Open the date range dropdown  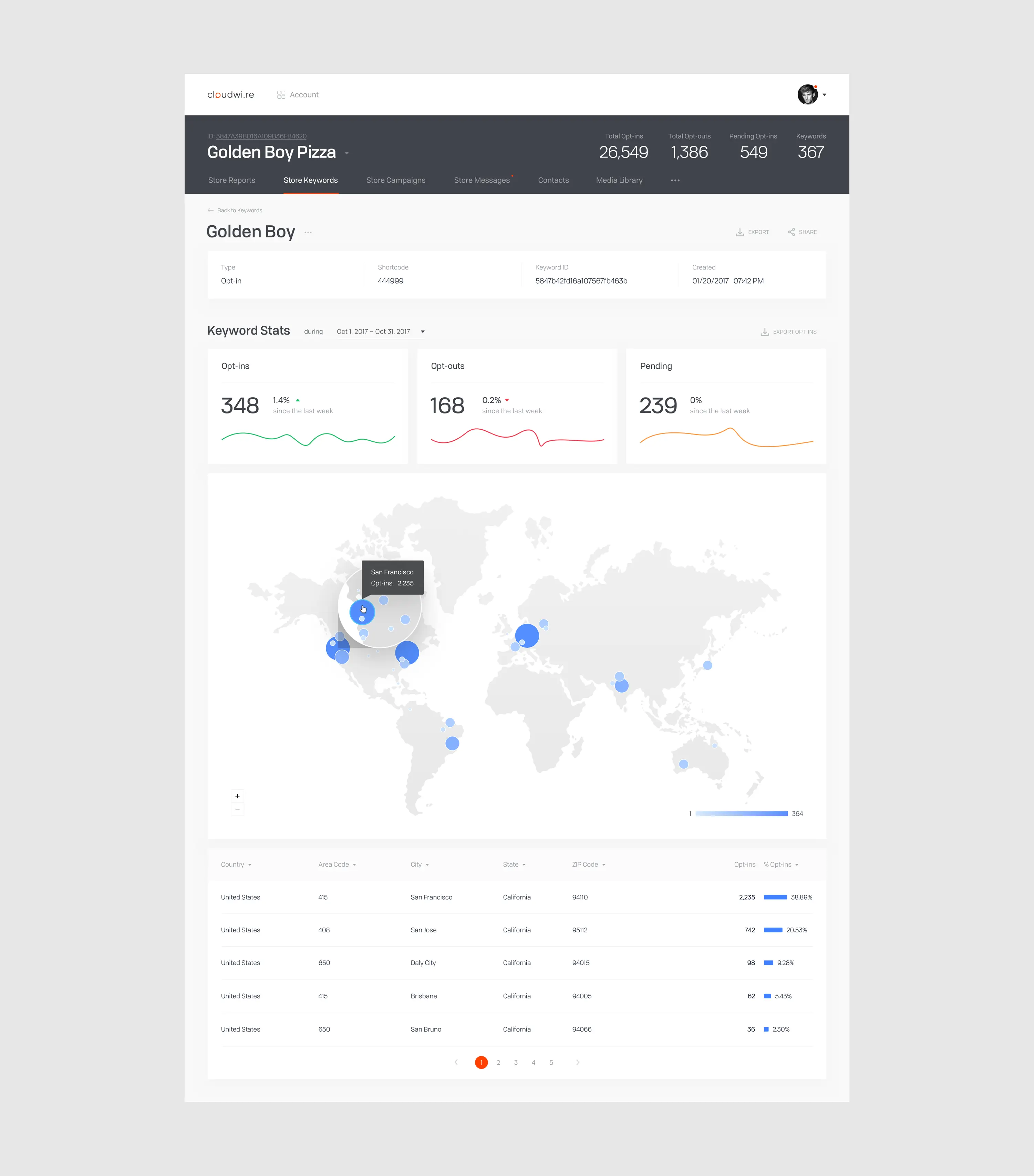pyautogui.click(x=423, y=332)
